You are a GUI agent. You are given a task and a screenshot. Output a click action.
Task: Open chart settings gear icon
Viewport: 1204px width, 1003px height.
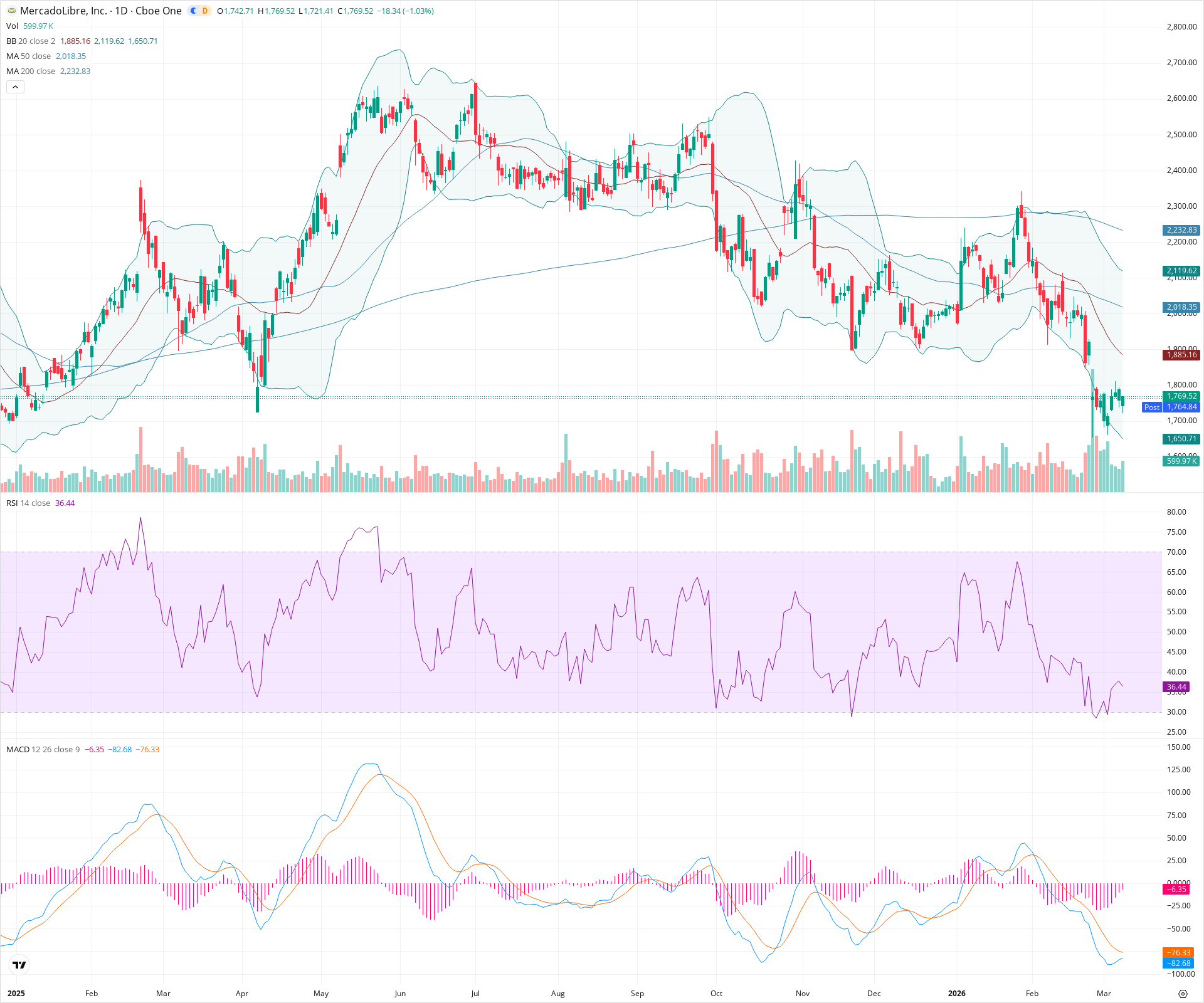point(1183,994)
